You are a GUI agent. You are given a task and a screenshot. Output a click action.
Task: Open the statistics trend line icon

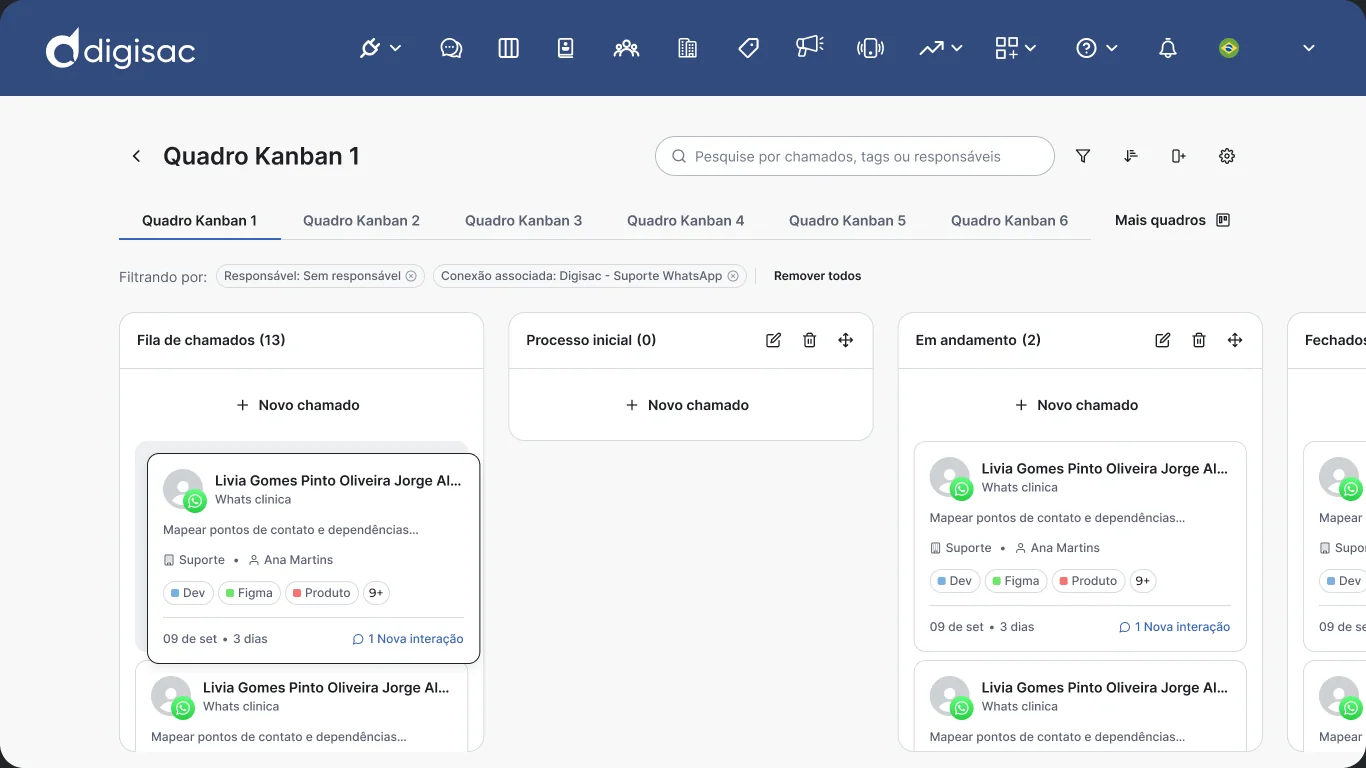tap(932, 48)
